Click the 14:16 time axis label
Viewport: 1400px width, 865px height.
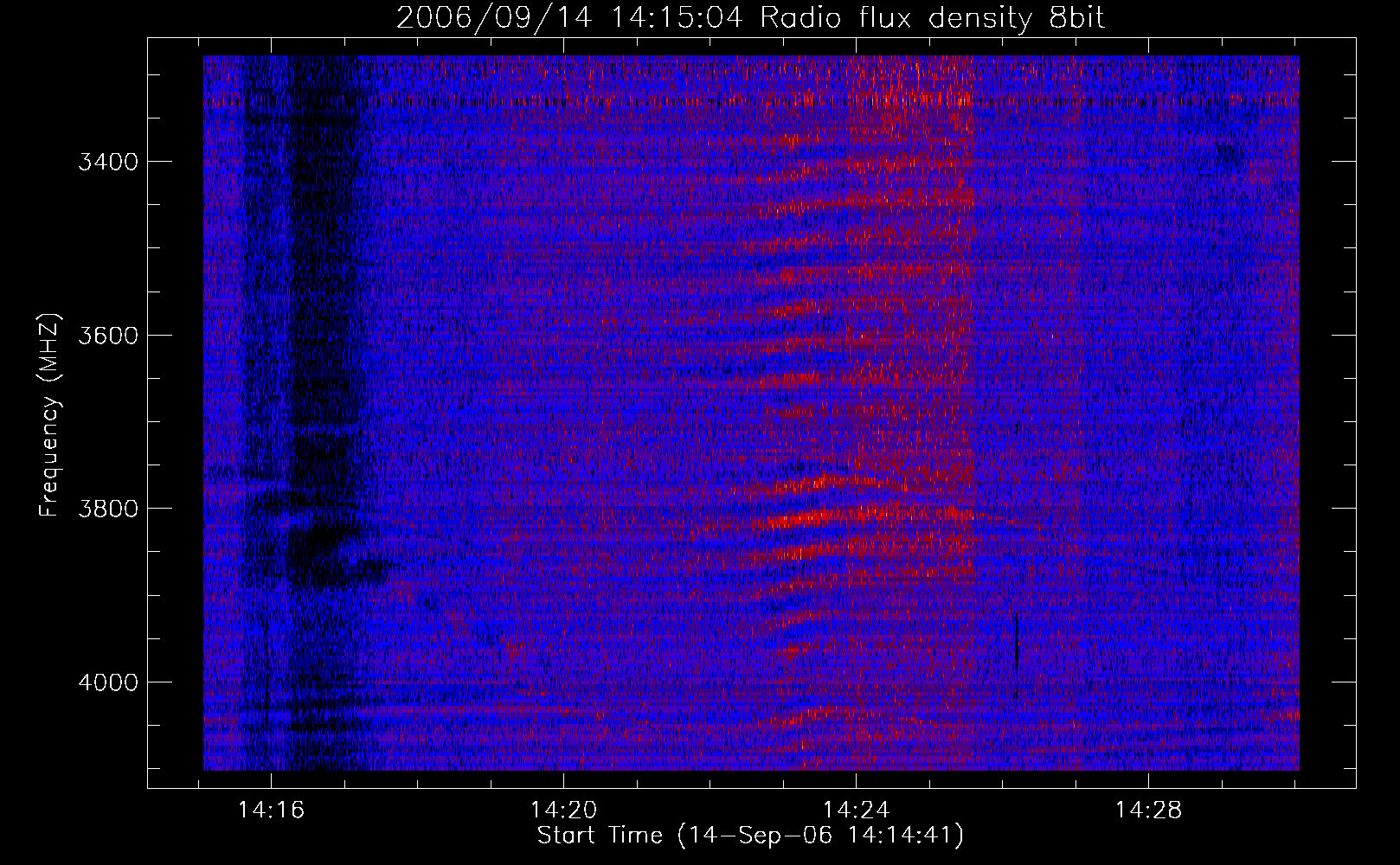[272, 811]
